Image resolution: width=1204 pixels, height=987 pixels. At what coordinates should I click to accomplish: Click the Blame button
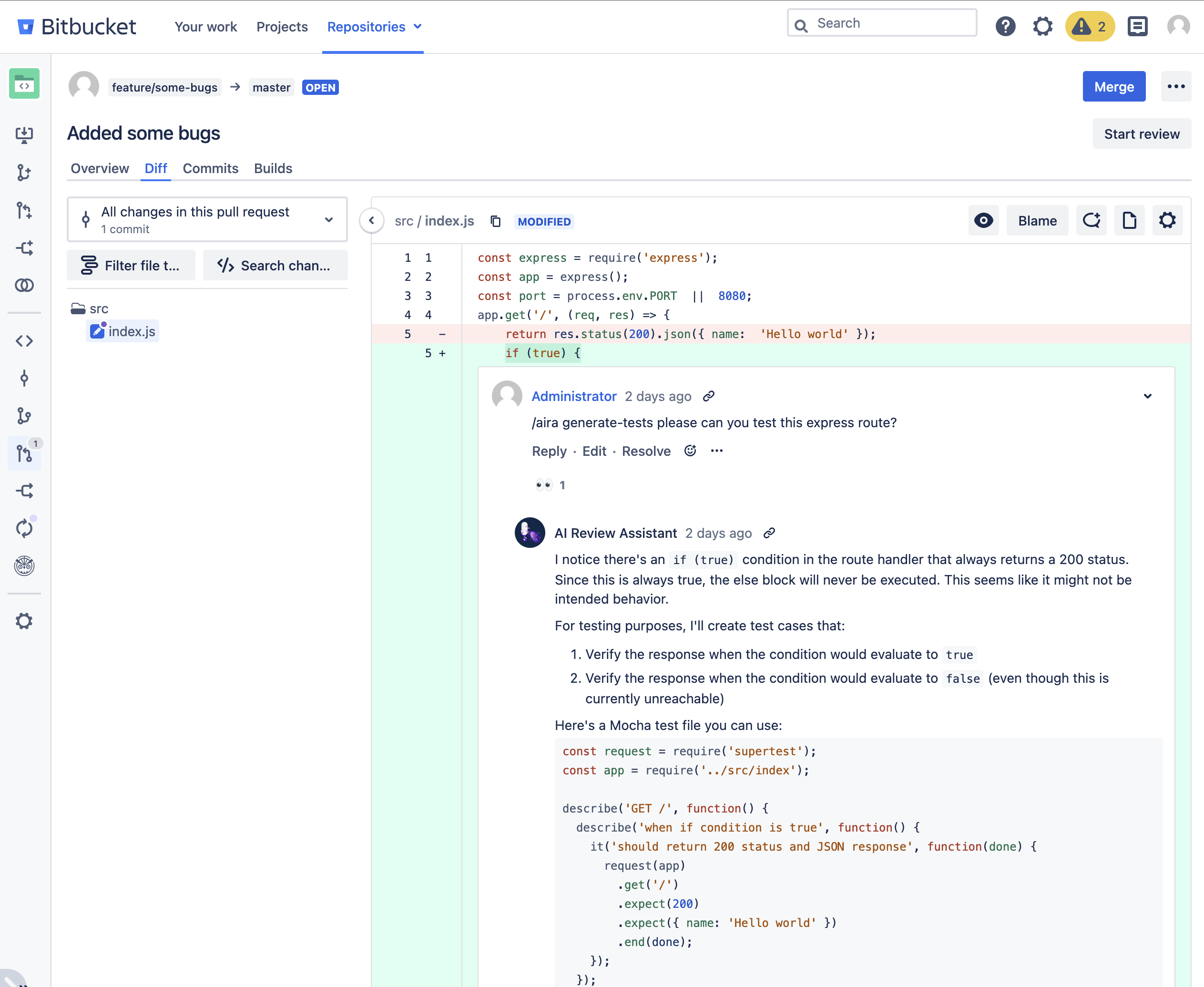(x=1037, y=221)
